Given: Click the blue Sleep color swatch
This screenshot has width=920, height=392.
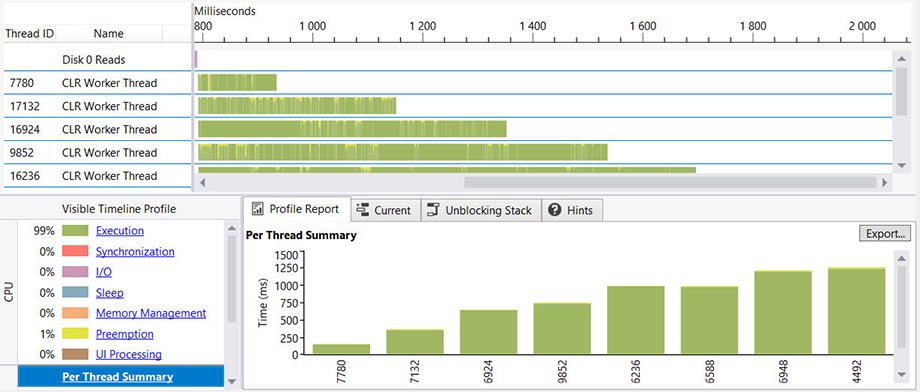Looking at the screenshot, I should [x=75, y=293].
